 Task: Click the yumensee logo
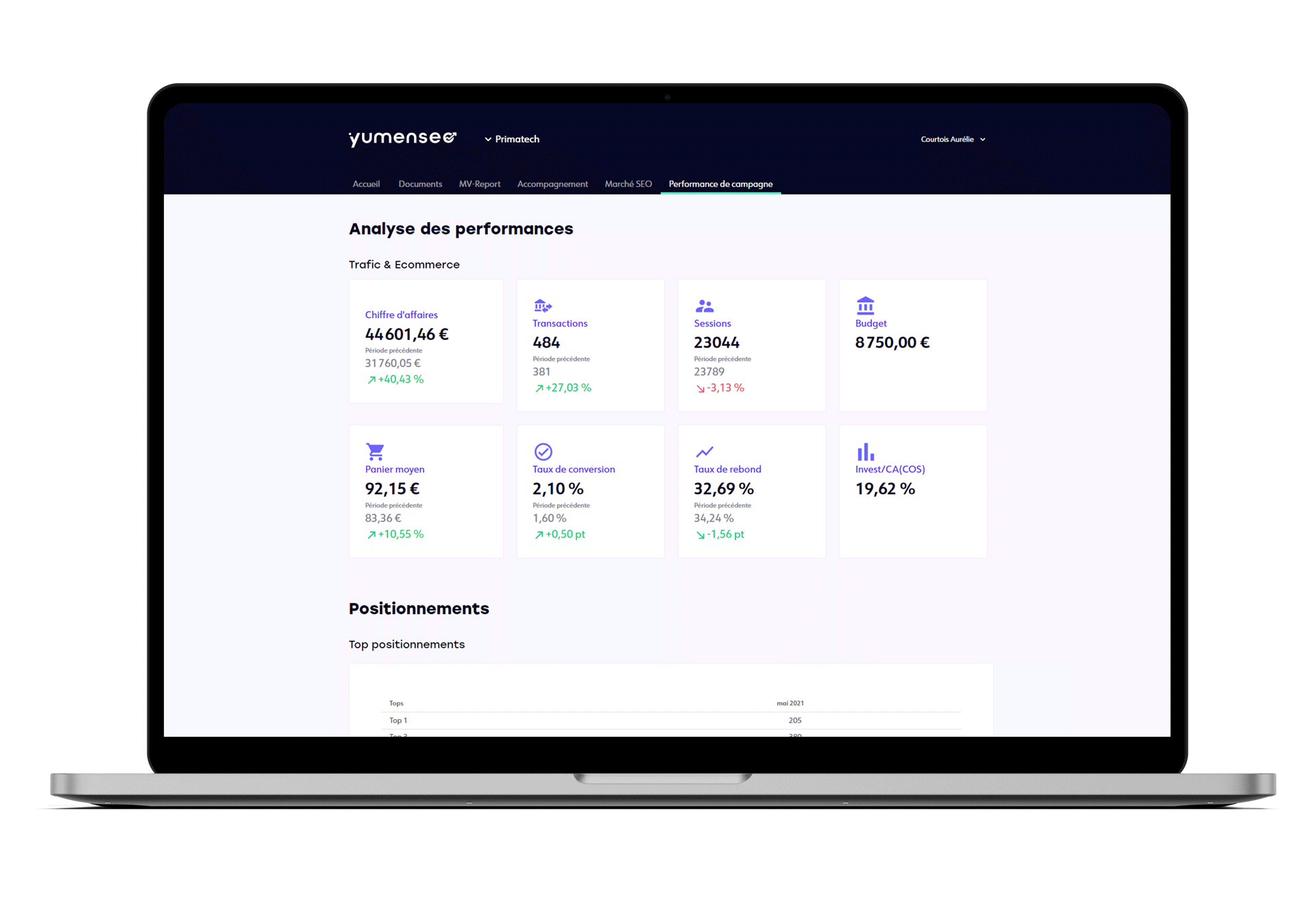pos(402,138)
